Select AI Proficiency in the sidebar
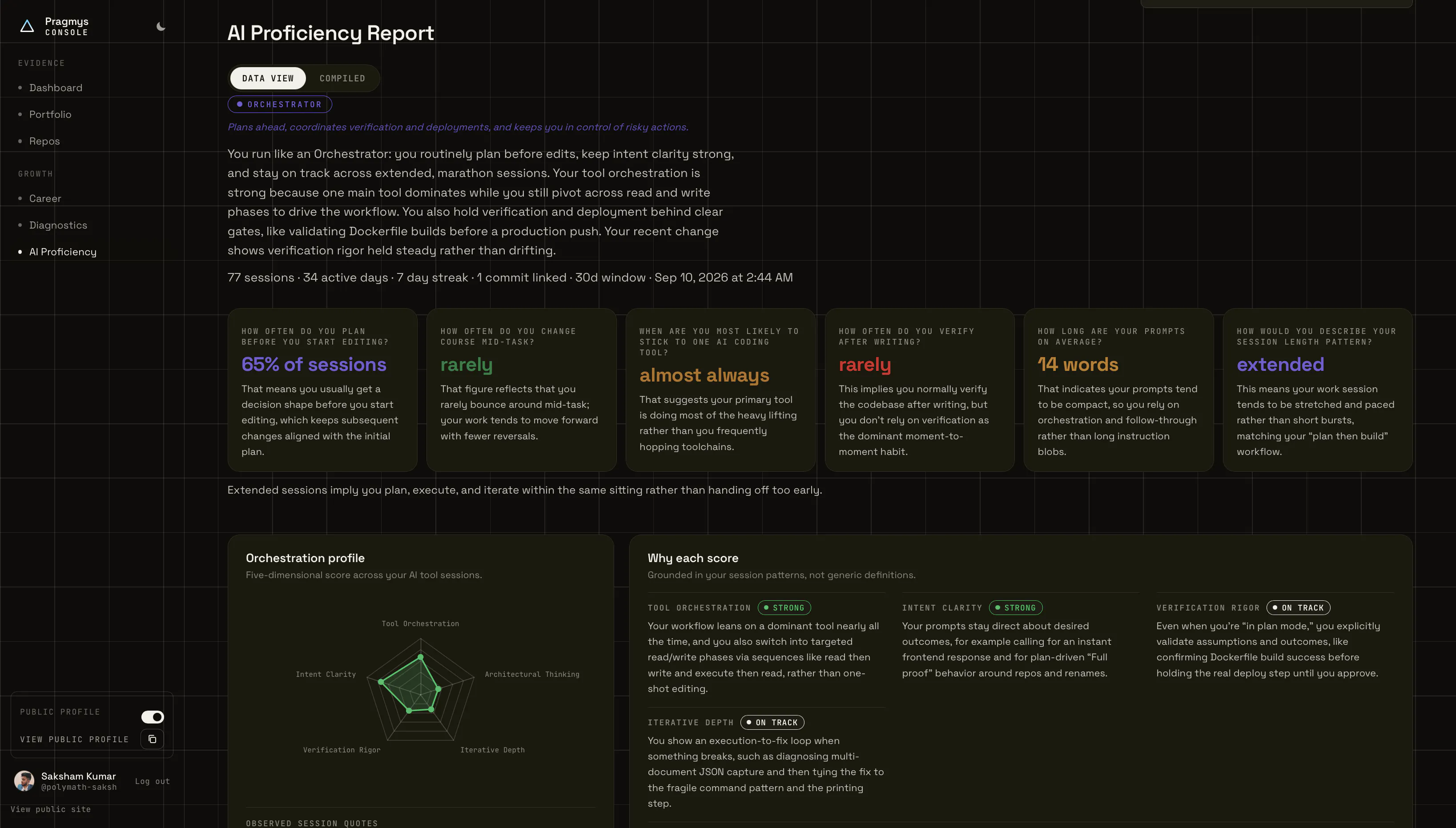Viewport: 1456px width, 828px height. tap(63, 252)
